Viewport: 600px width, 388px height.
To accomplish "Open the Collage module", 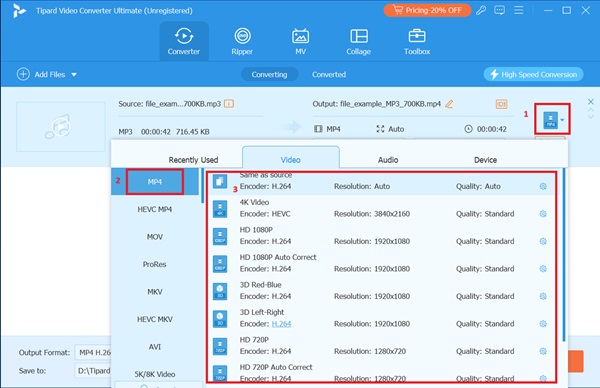I will tap(359, 41).
